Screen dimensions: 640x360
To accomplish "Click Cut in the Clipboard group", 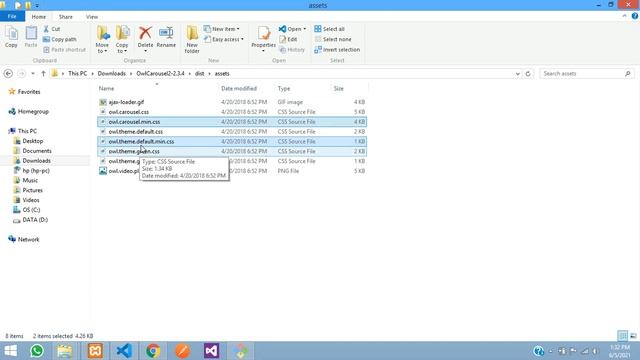I will coord(52,29).
